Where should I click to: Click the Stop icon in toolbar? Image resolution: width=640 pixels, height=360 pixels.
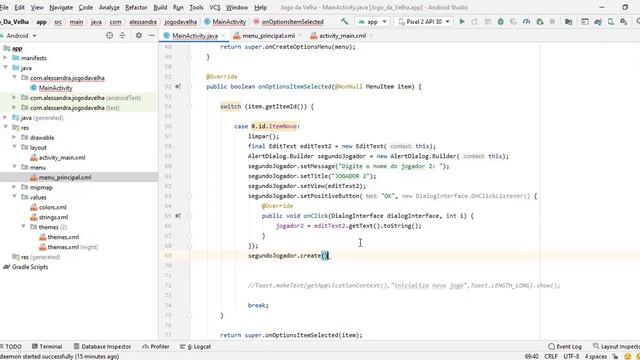click(x=552, y=22)
